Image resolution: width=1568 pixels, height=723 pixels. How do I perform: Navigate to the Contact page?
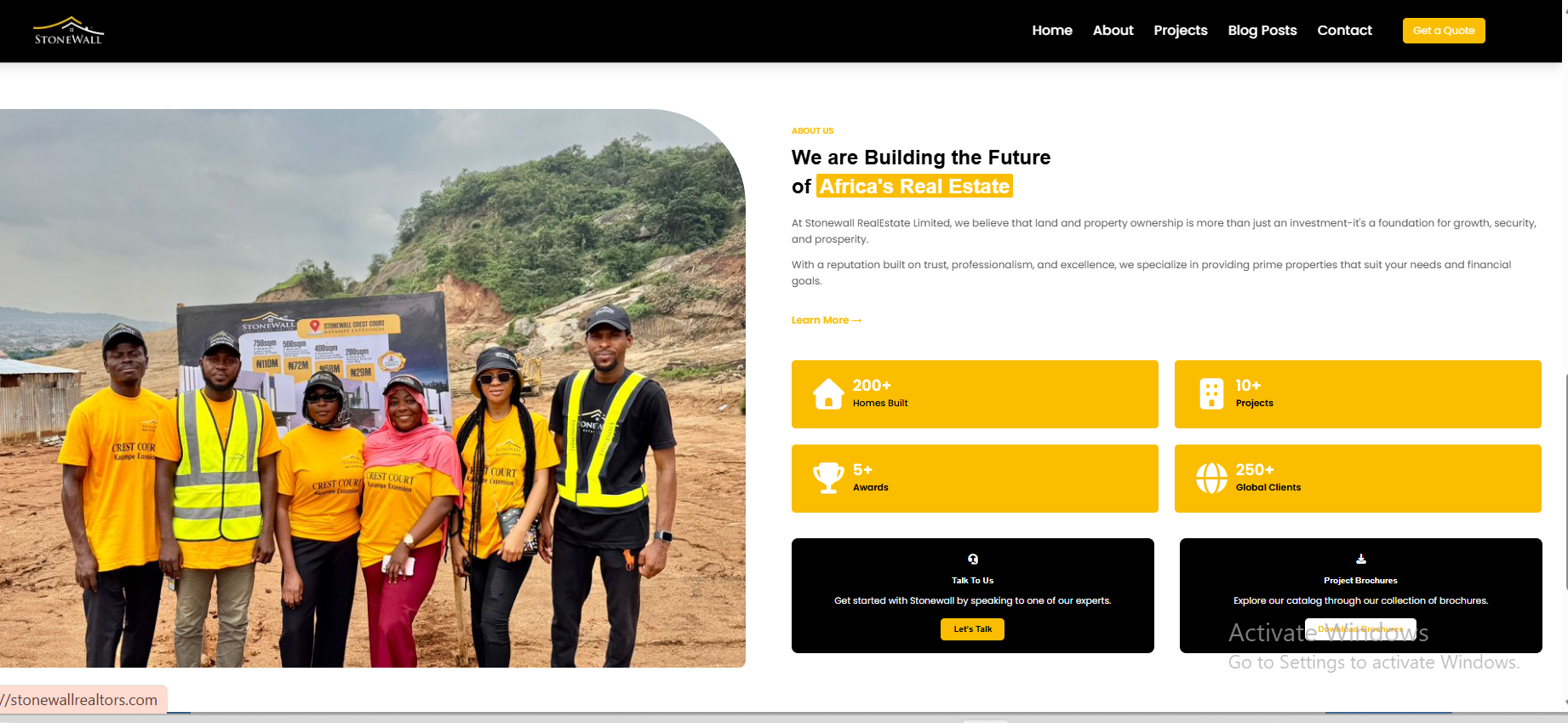pyautogui.click(x=1345, y=31)
